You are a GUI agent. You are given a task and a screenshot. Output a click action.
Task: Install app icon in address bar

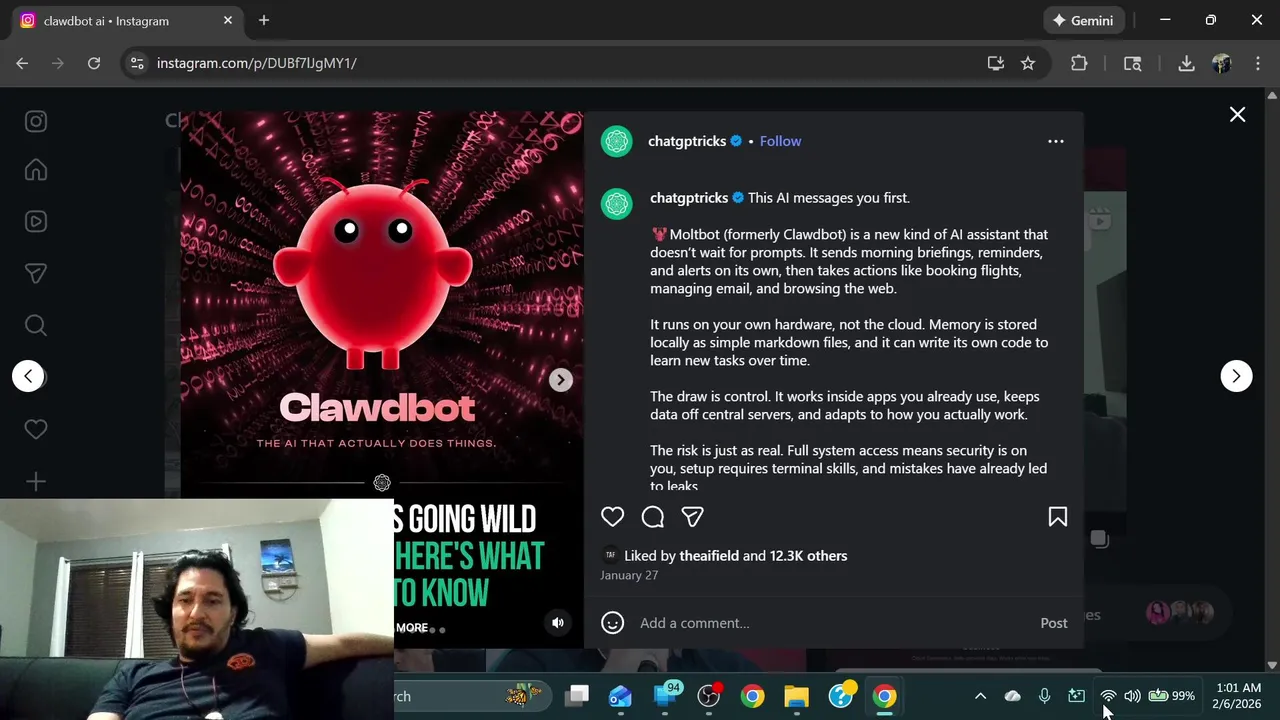(x=995, y=63)
